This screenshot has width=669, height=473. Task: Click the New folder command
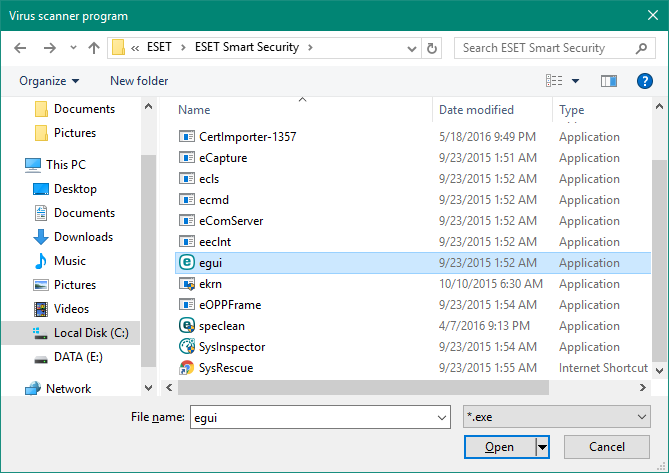tap(139, 81)
